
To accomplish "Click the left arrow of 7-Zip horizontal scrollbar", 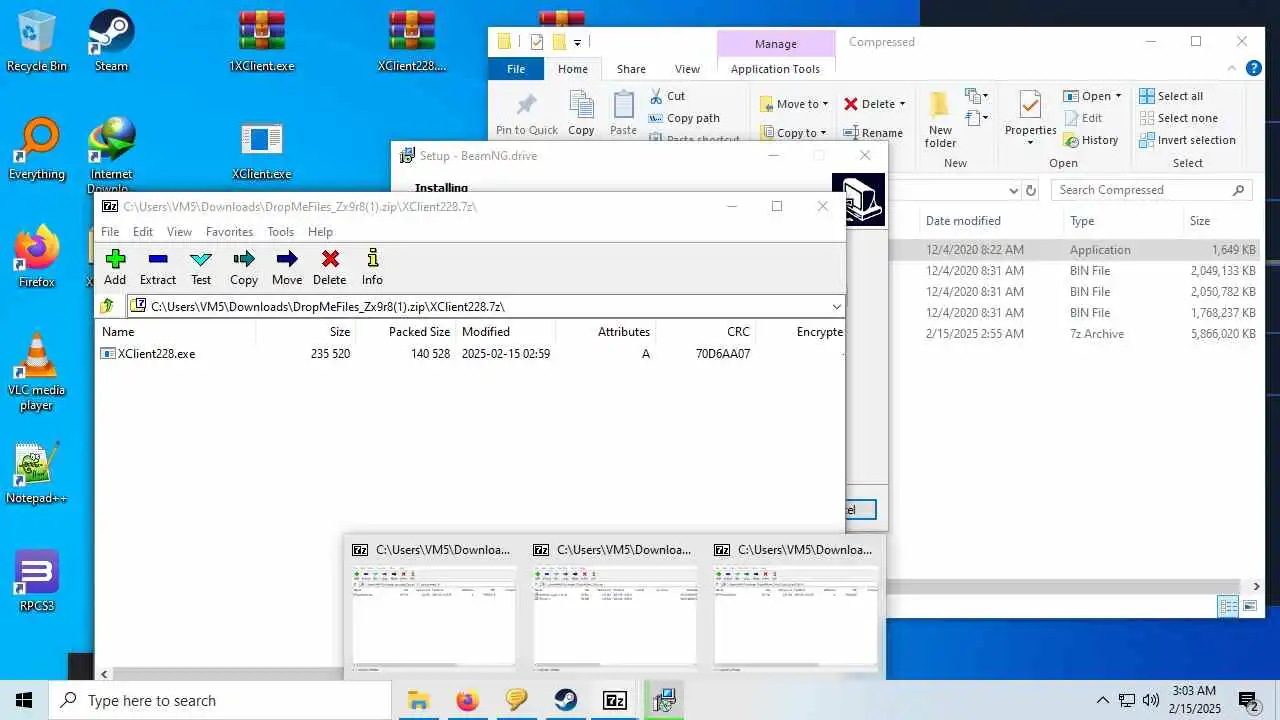I will click(x=104, y=674).
